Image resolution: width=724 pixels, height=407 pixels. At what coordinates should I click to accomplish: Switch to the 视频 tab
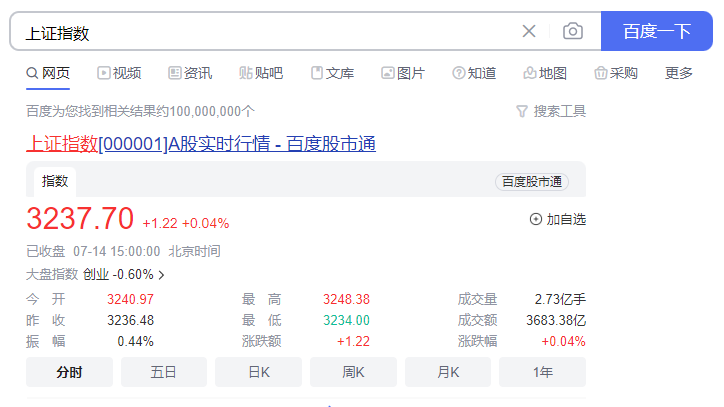point(119,73)
